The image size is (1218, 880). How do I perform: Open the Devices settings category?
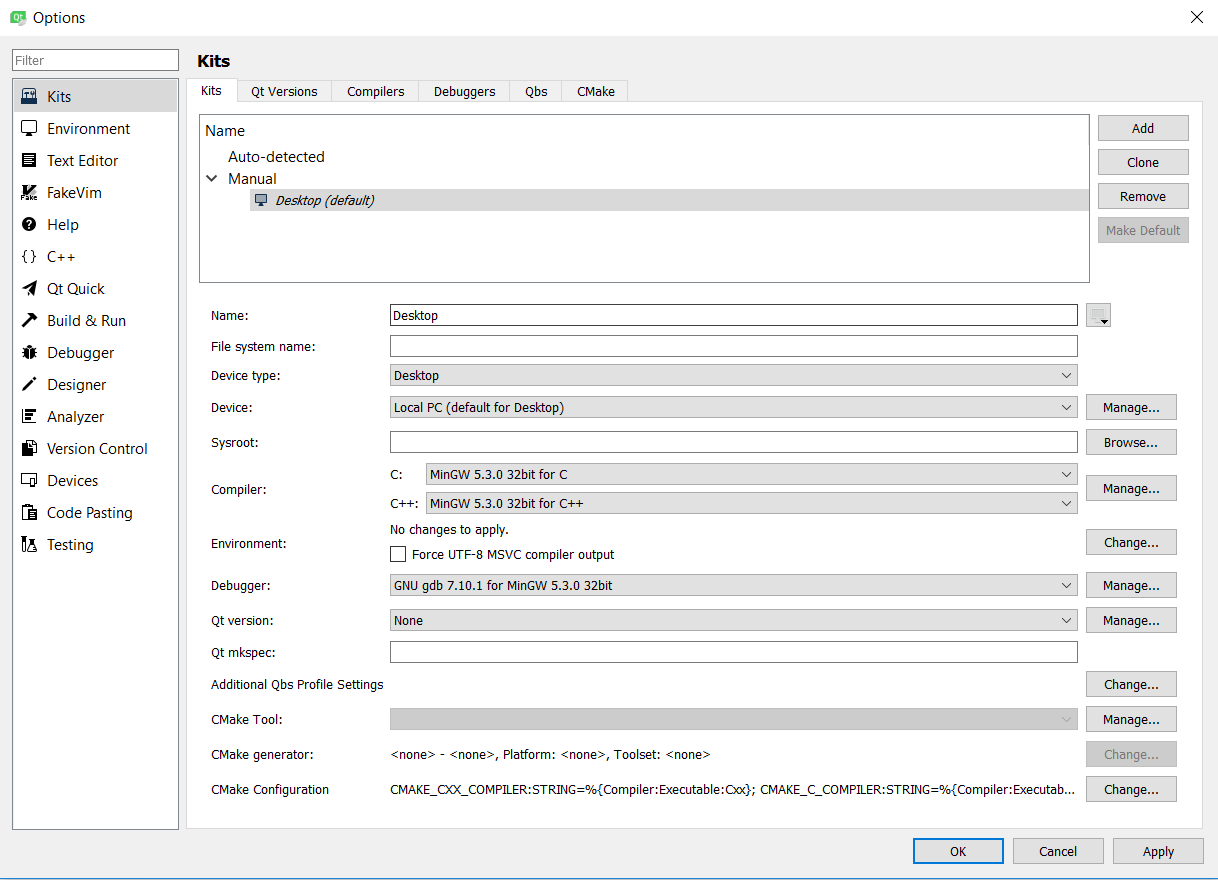95,481
